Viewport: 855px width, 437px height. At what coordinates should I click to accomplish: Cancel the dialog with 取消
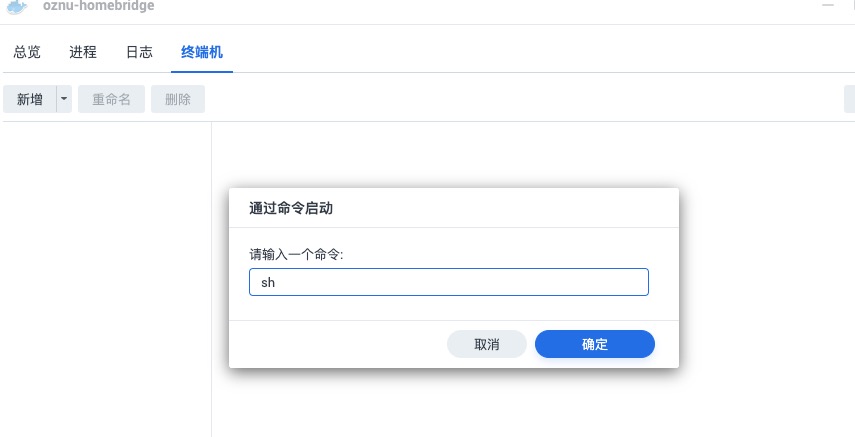(486, 344)
